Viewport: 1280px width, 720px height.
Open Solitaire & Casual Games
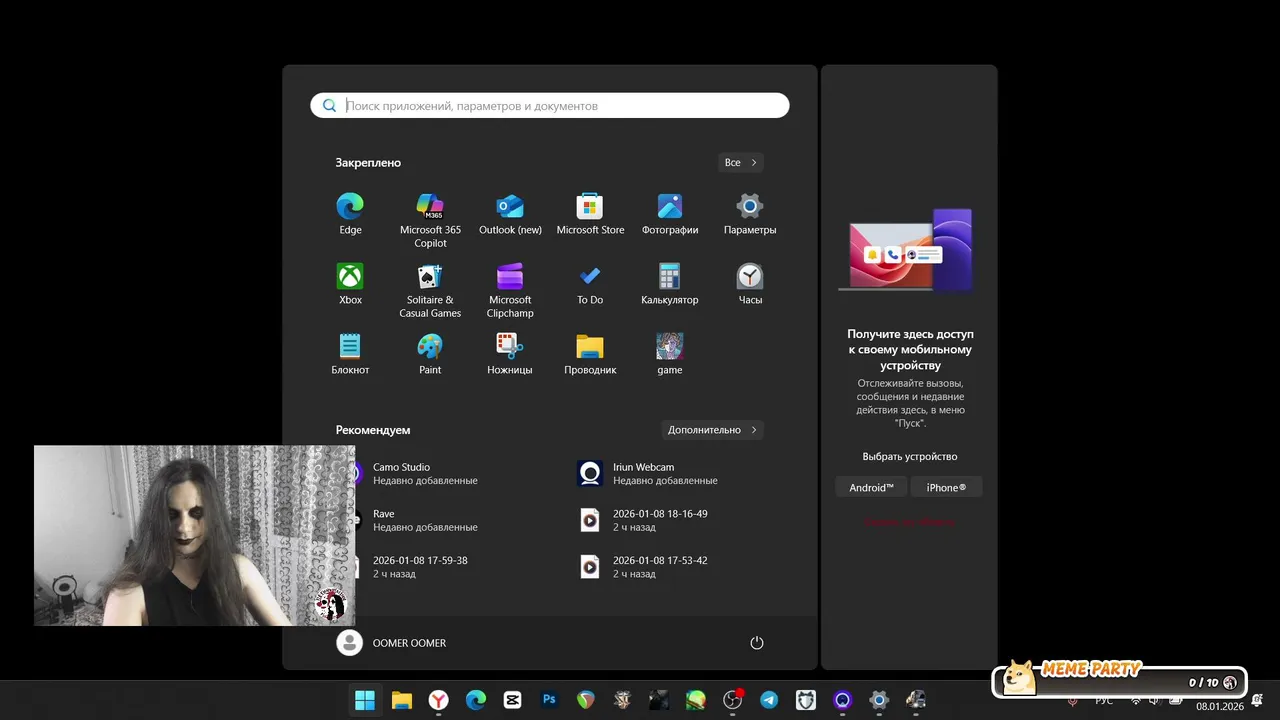pos(430,290)
